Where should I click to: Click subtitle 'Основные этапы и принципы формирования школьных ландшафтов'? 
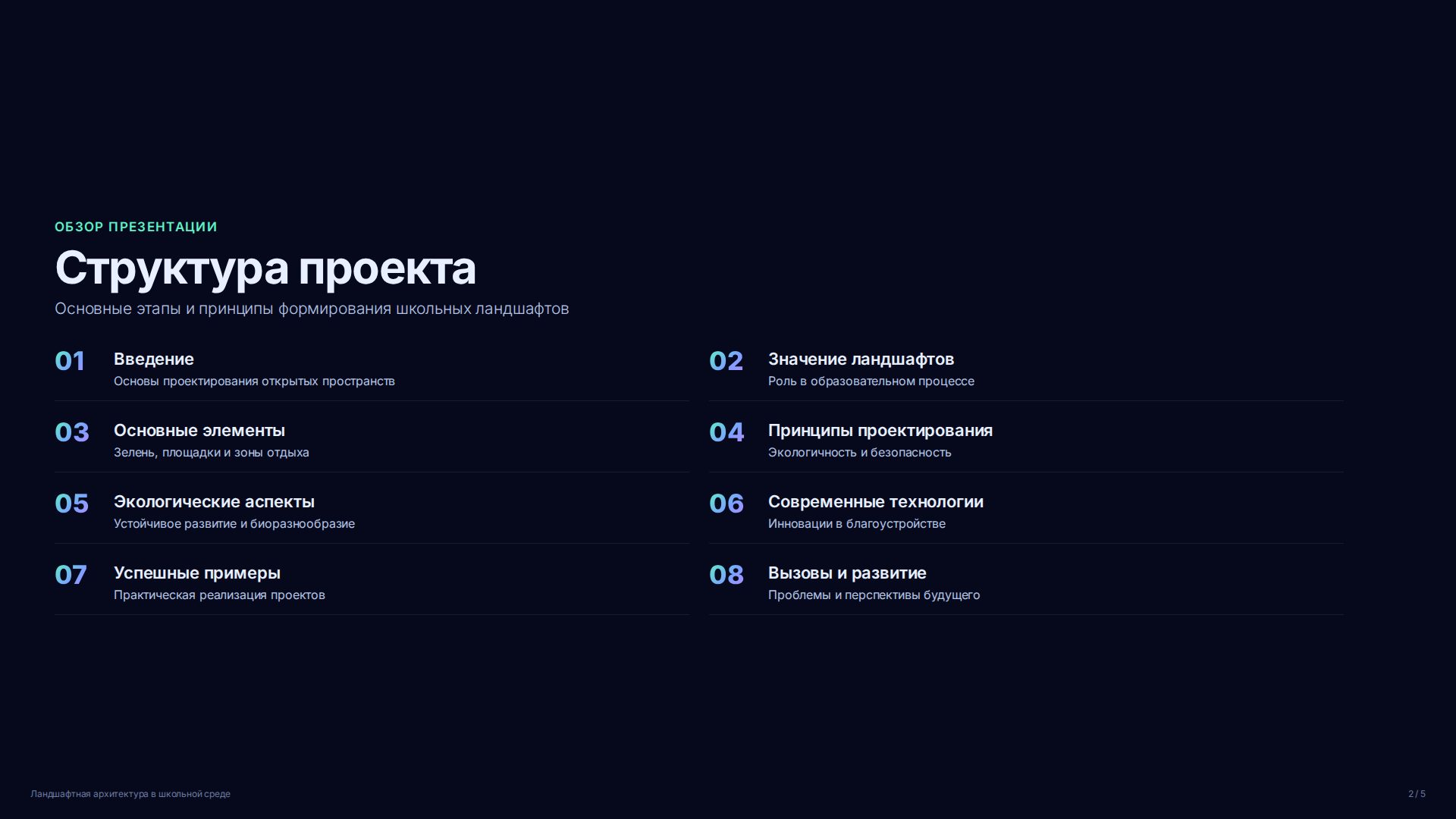[x=312, y=309]
